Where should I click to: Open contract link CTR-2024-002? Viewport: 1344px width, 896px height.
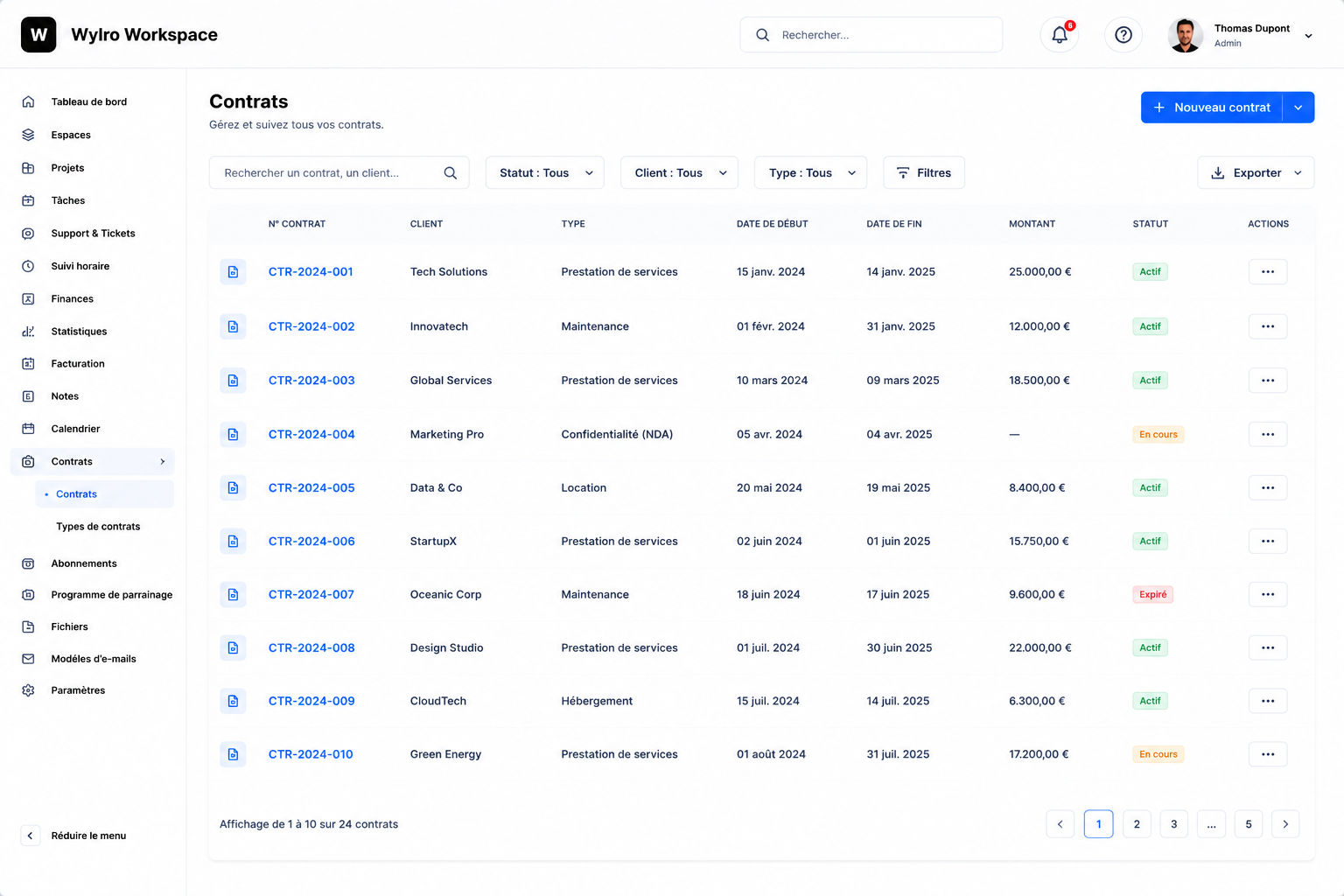pyautogui.click(x=311, y=326)
